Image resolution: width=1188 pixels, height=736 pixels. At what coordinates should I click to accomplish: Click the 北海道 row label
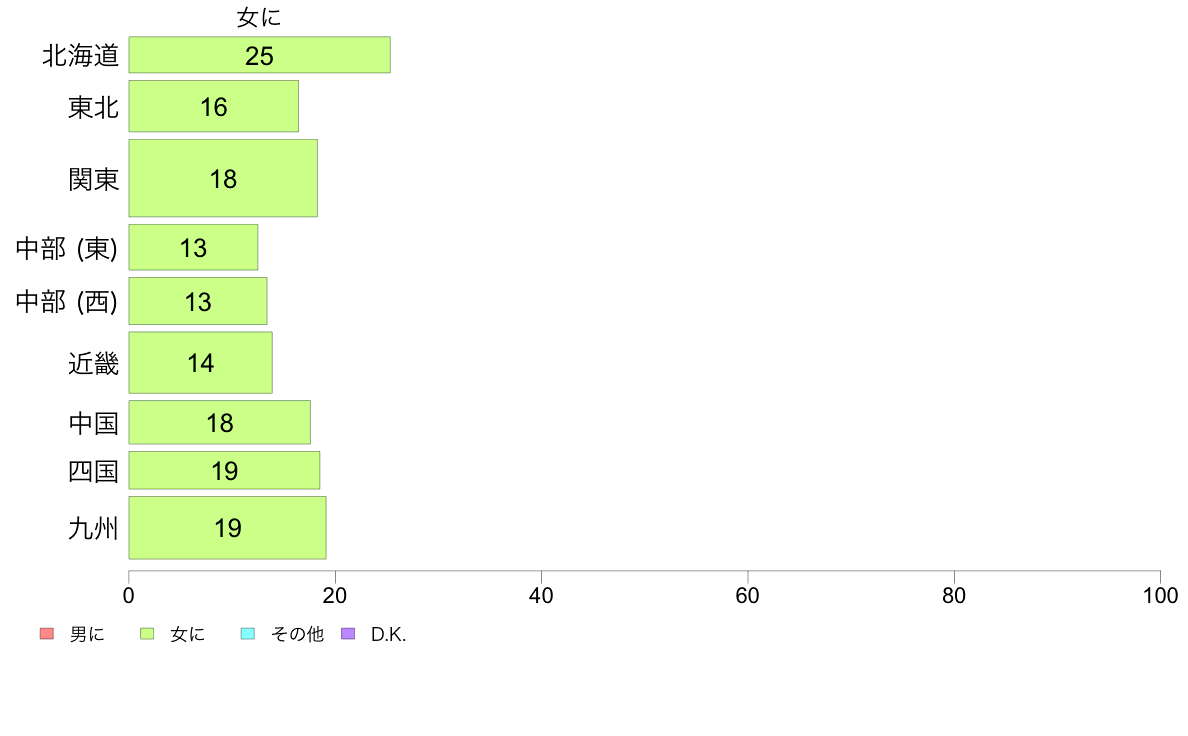coord(80,55)
